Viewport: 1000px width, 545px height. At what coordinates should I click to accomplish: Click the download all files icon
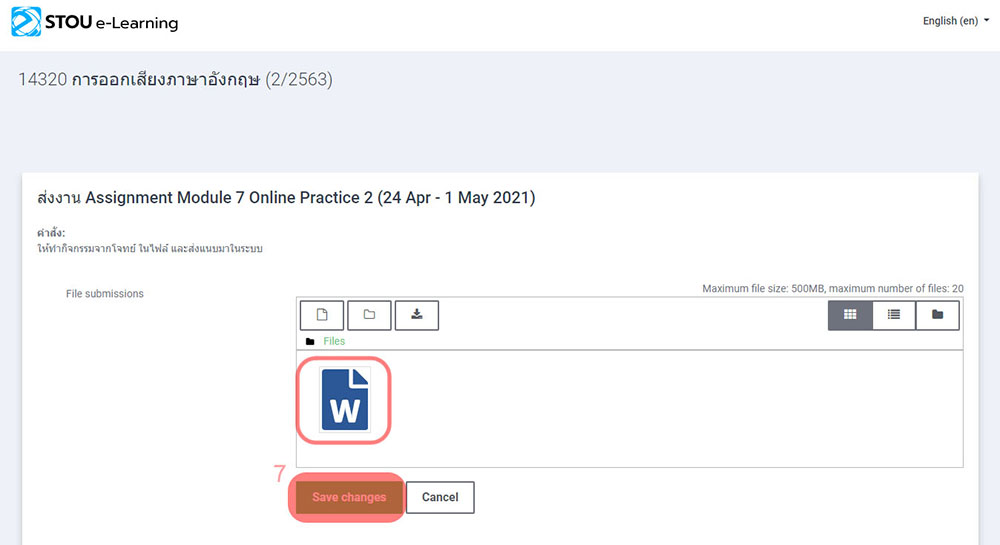[x=417, y=315]
